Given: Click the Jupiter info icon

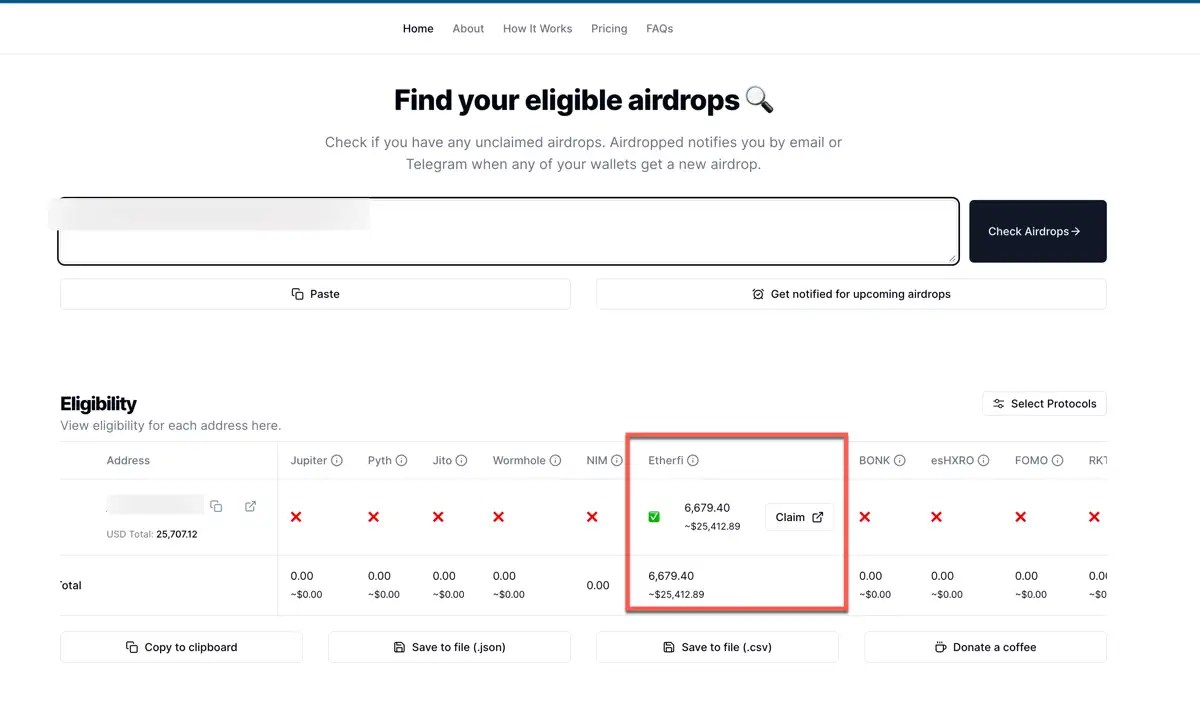Looking at the screenshot, I should [337, 461].
